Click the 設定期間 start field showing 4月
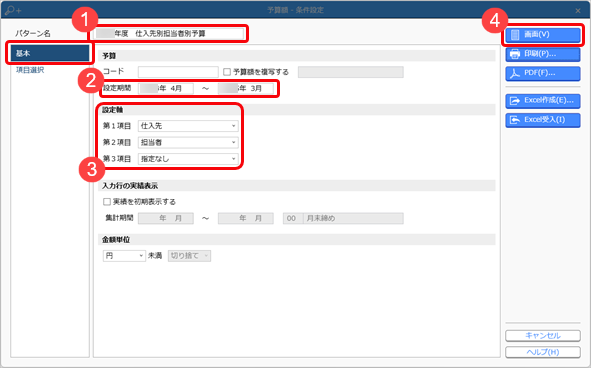 (x=166, y=89)
